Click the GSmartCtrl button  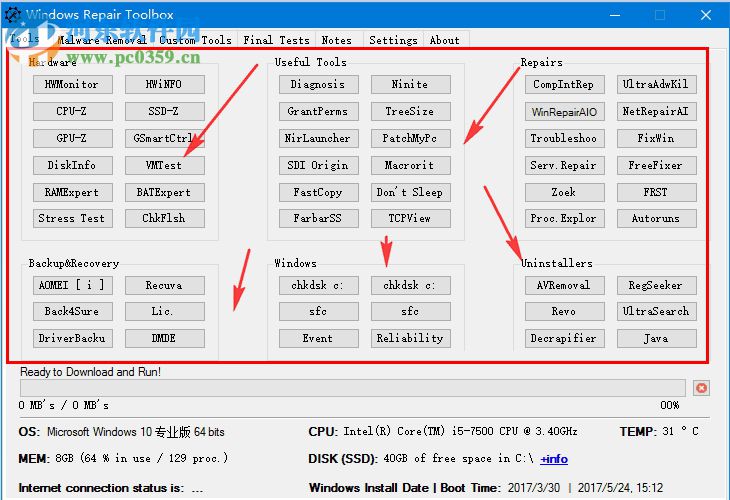click(x=164, y=138)
